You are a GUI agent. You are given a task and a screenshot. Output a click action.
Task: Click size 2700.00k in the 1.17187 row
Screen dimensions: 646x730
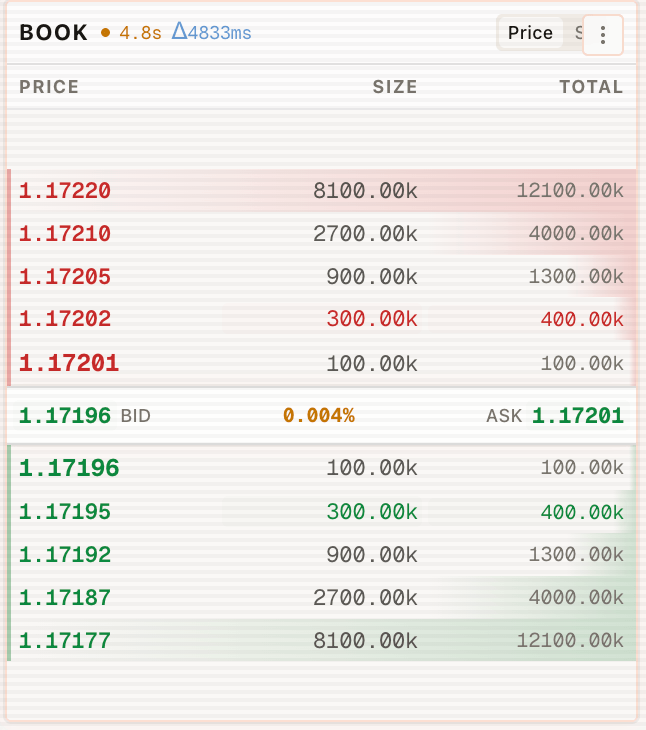click(365, 598)
